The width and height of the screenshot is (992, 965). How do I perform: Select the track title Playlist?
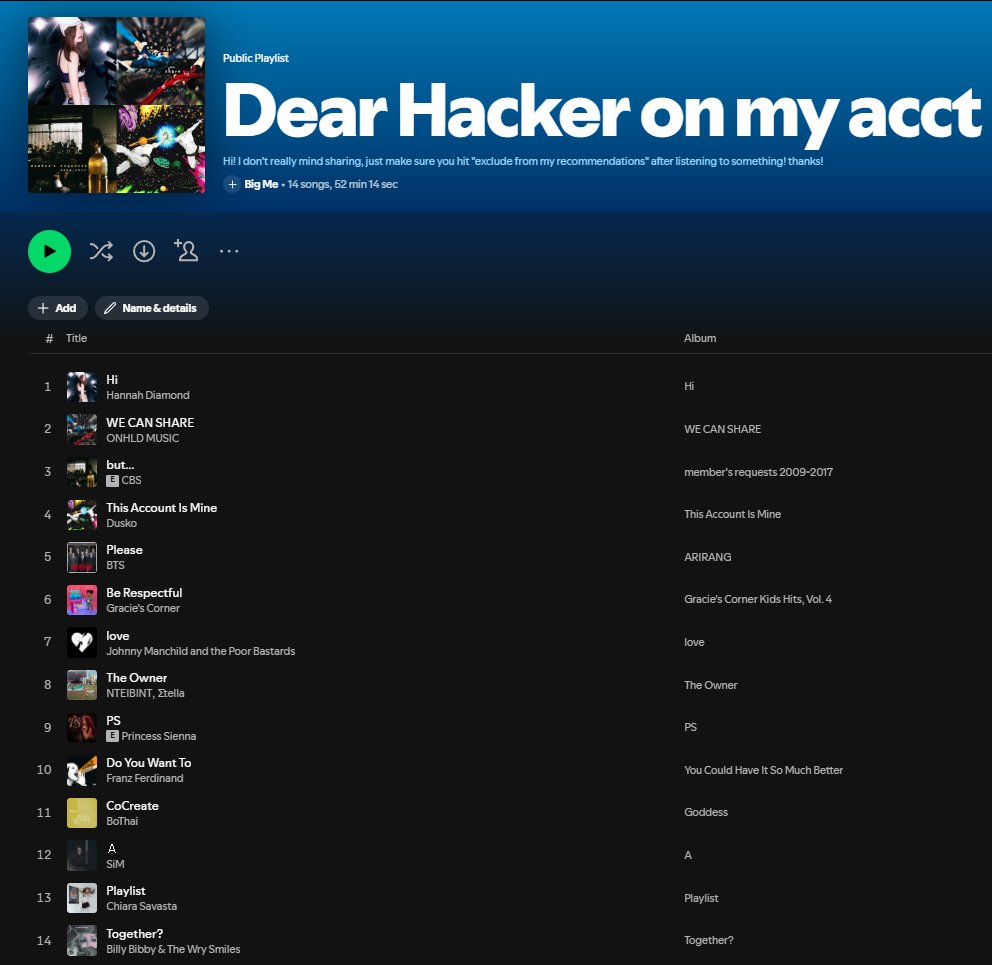126,890
